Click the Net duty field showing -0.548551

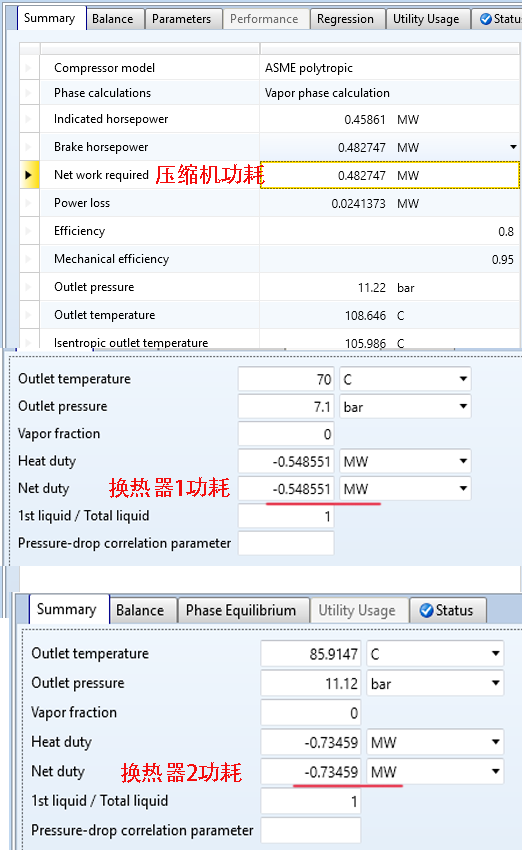coord(286,488)
